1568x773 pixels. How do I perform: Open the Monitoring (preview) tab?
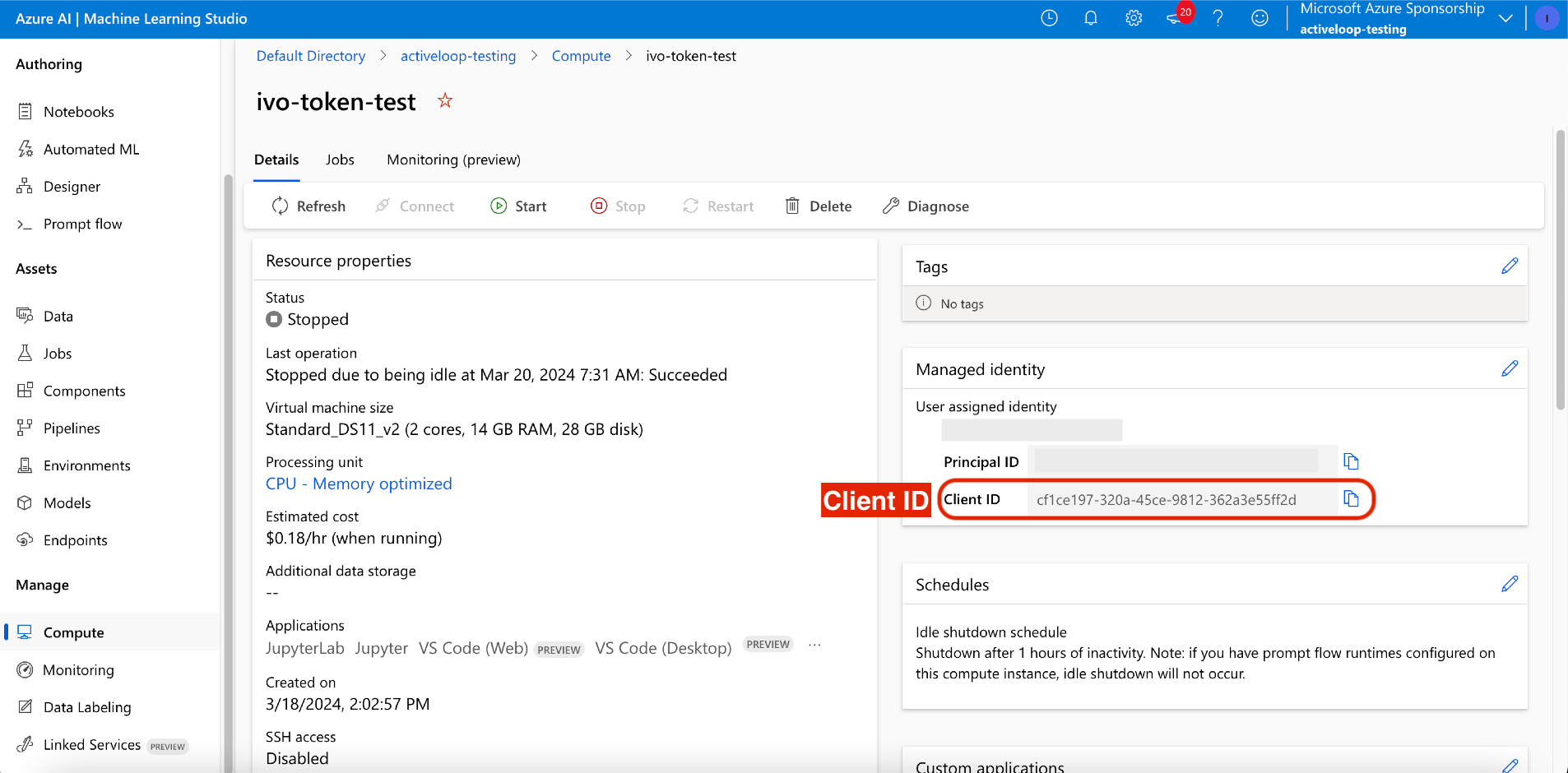(x=453, y=160)
